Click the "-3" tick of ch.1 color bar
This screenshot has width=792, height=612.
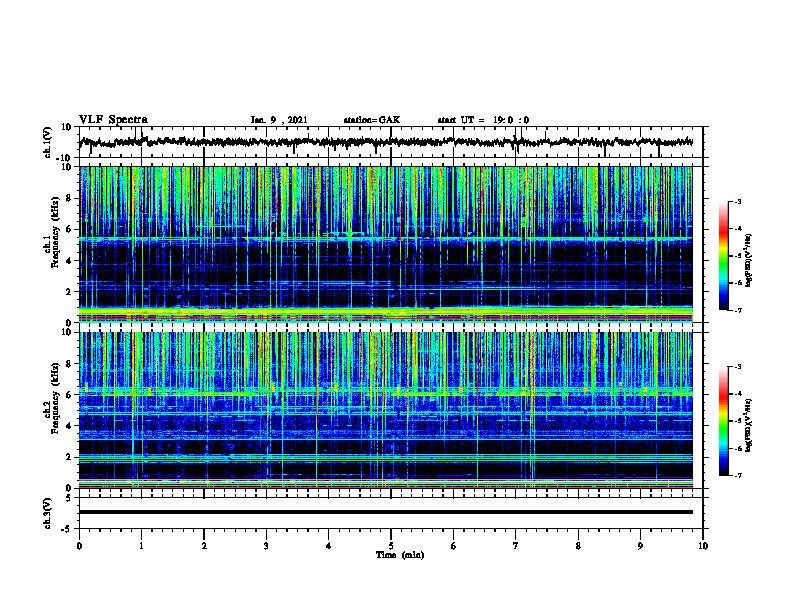738,202
